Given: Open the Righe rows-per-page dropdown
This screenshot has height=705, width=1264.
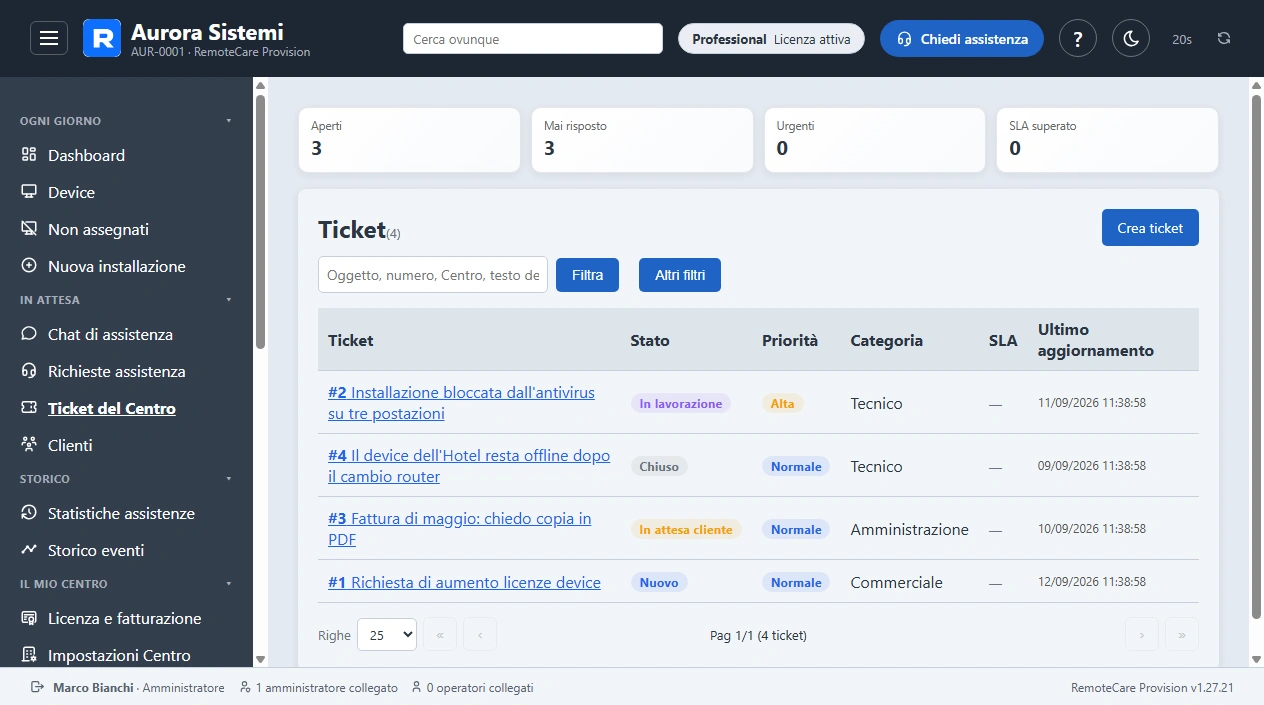Looking at the screenshot, I should (387, 635).
